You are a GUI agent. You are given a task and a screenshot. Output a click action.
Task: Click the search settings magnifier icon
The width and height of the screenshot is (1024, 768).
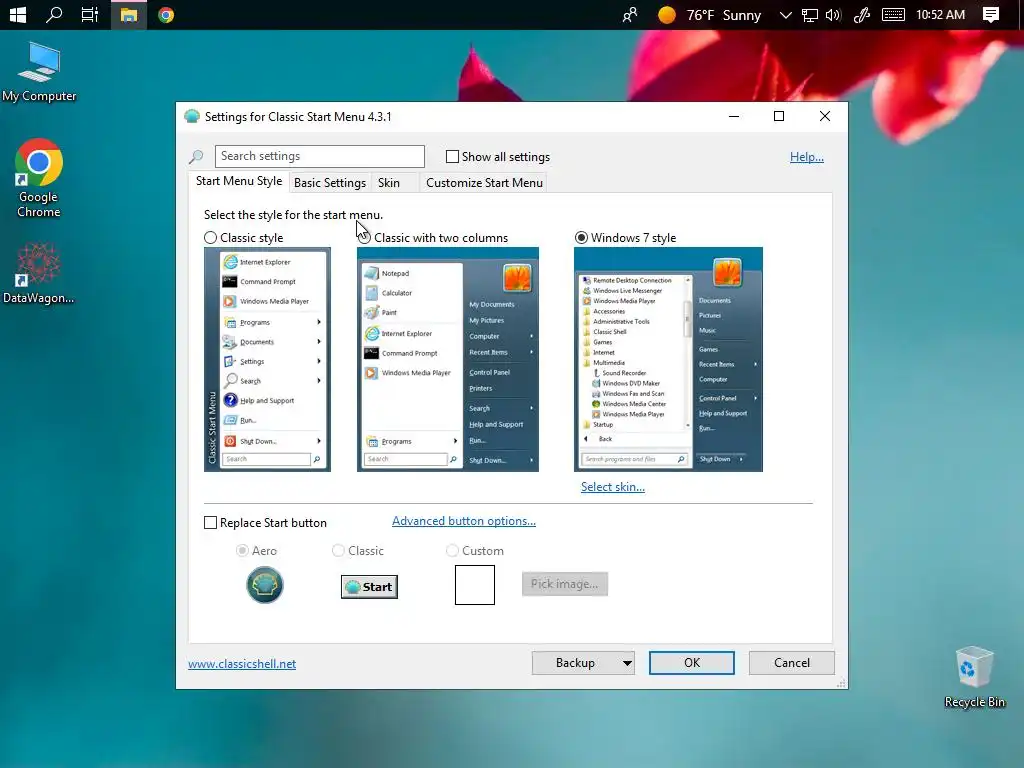[196, 157]
